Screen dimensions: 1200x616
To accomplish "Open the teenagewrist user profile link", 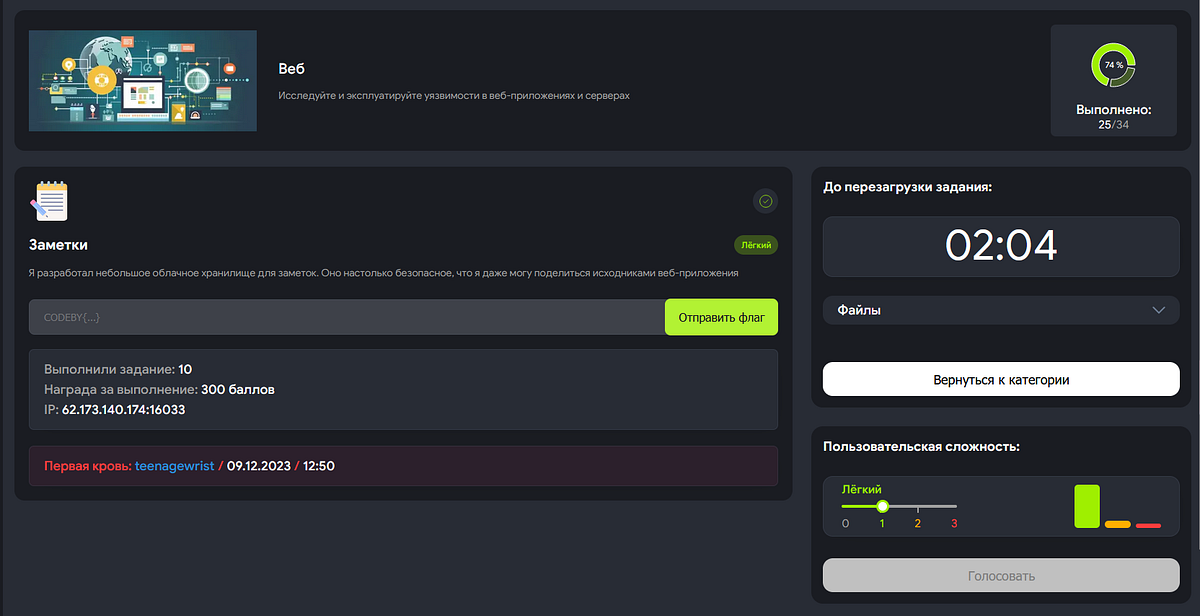I will (173, 465).
